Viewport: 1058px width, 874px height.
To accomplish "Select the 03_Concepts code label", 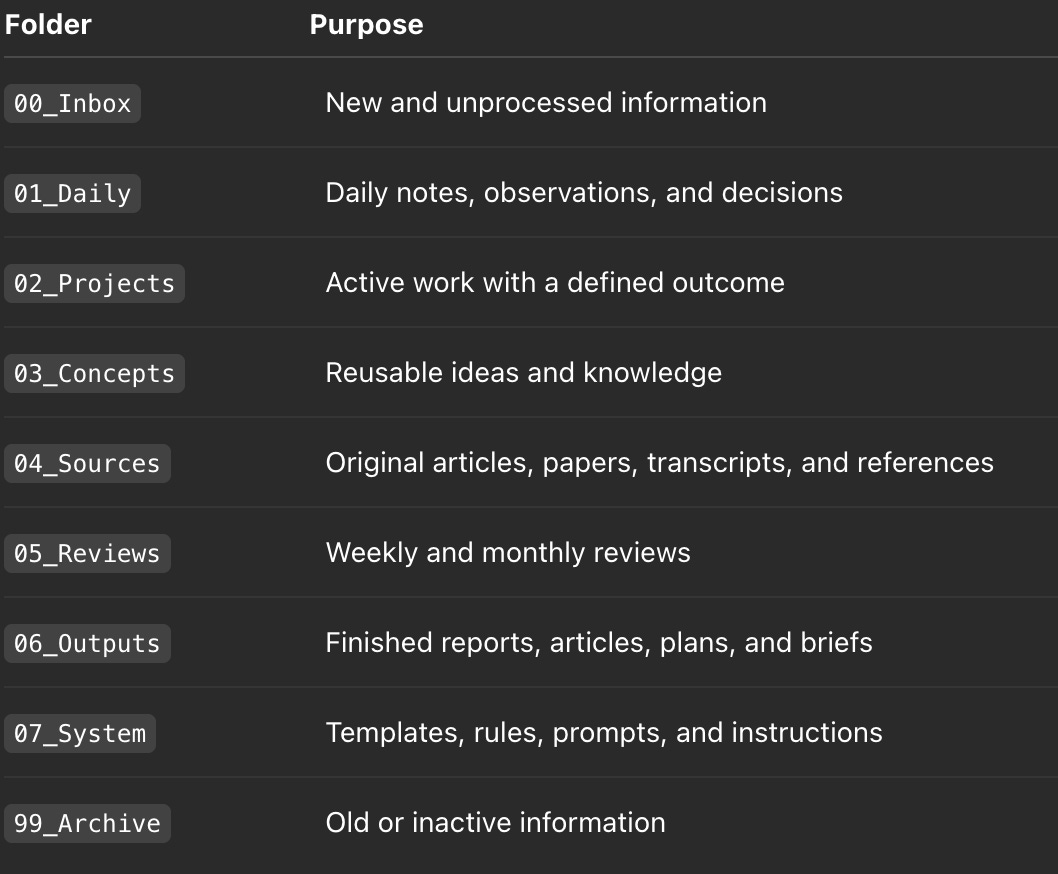I will tap(94, 373).
